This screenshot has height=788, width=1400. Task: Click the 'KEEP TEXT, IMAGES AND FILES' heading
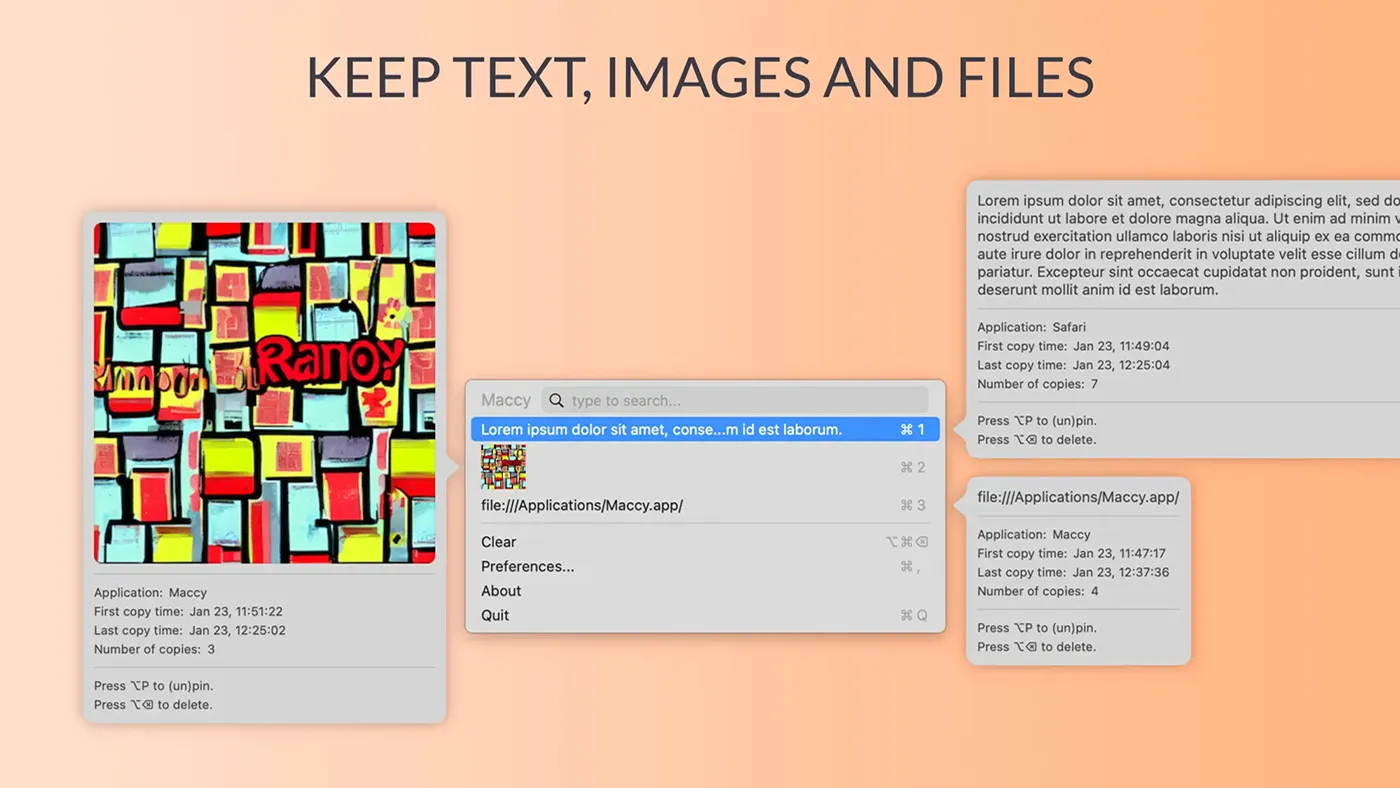[700, 77]
